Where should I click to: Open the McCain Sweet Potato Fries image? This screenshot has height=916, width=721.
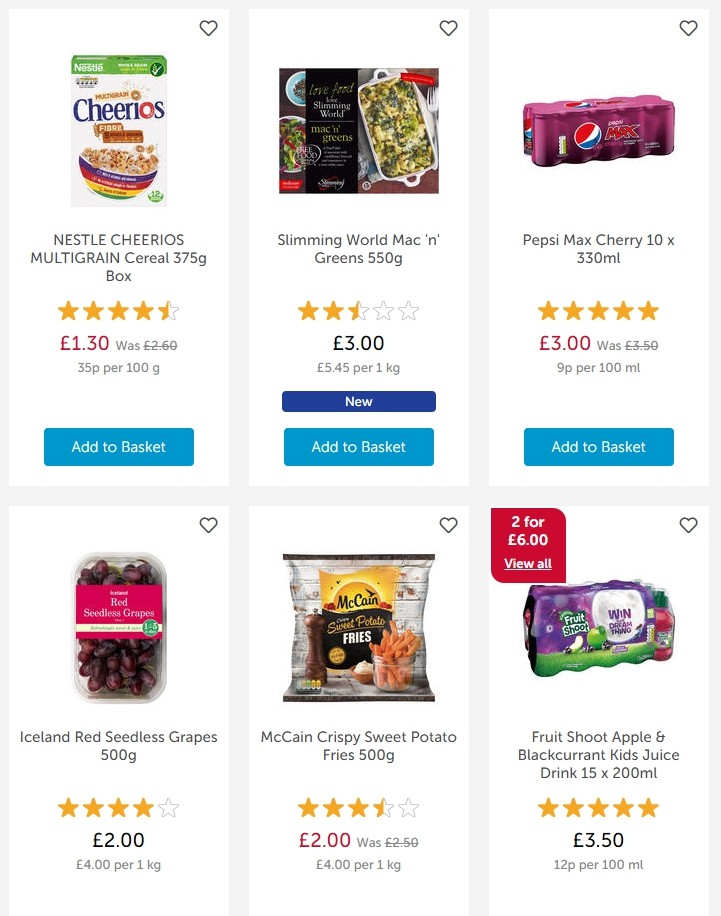point(359,627)
